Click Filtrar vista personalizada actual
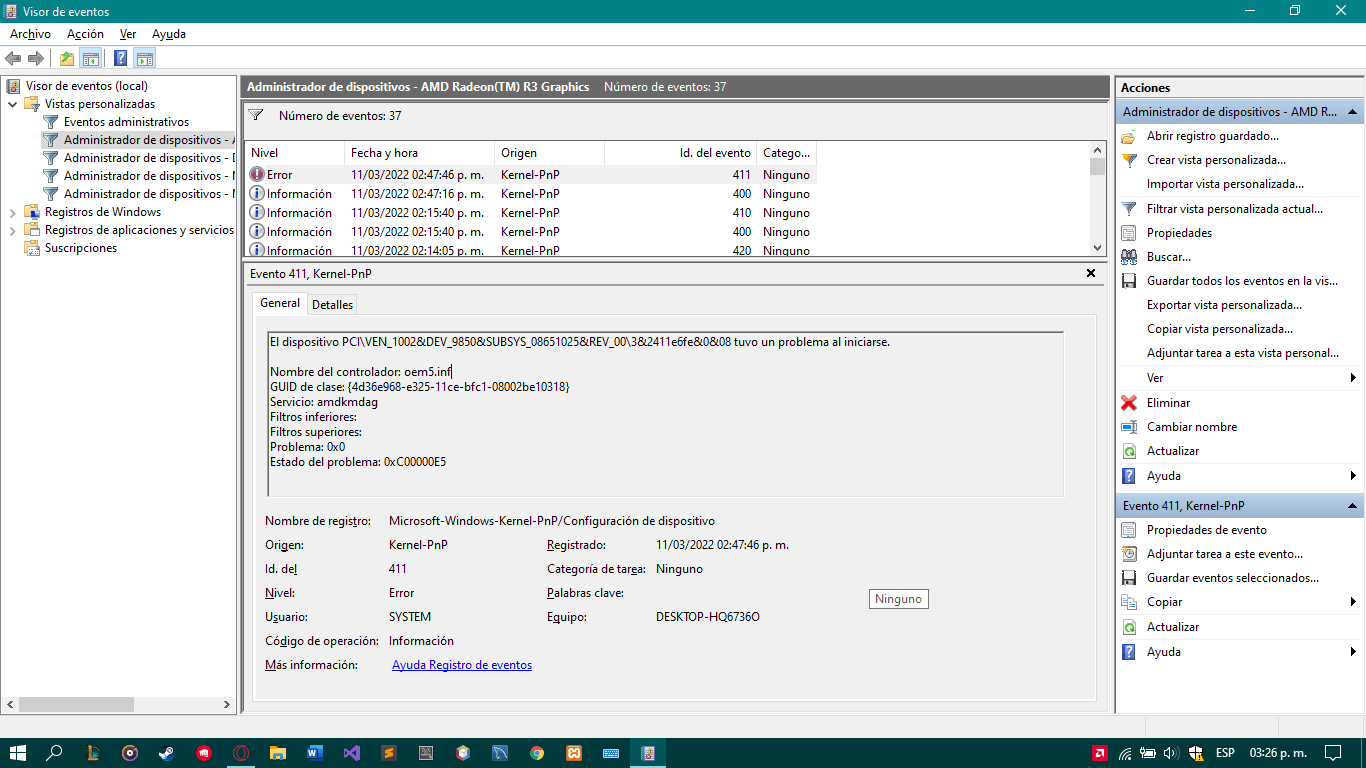The height and width of the screenshot is (768, 1366). (x=1235, y=209)
